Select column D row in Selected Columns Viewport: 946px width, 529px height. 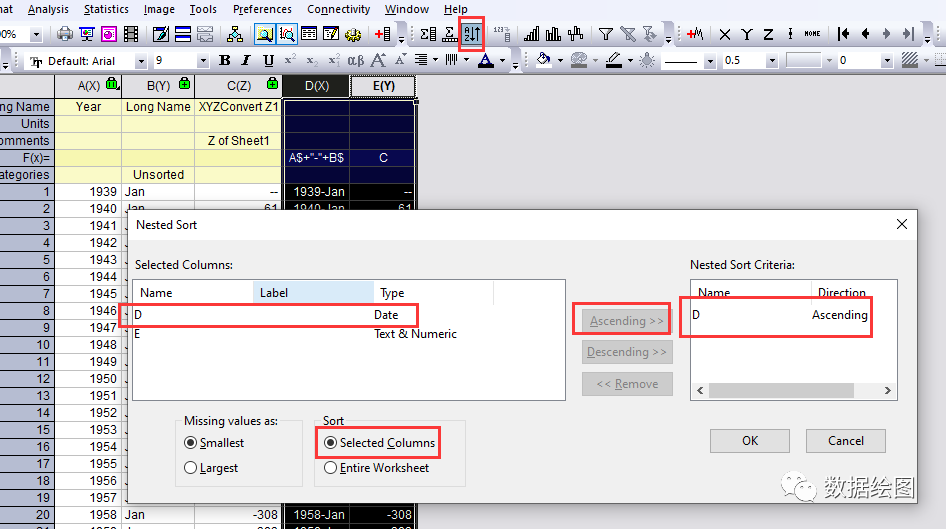pyautogui.click(x=348, y=315)
